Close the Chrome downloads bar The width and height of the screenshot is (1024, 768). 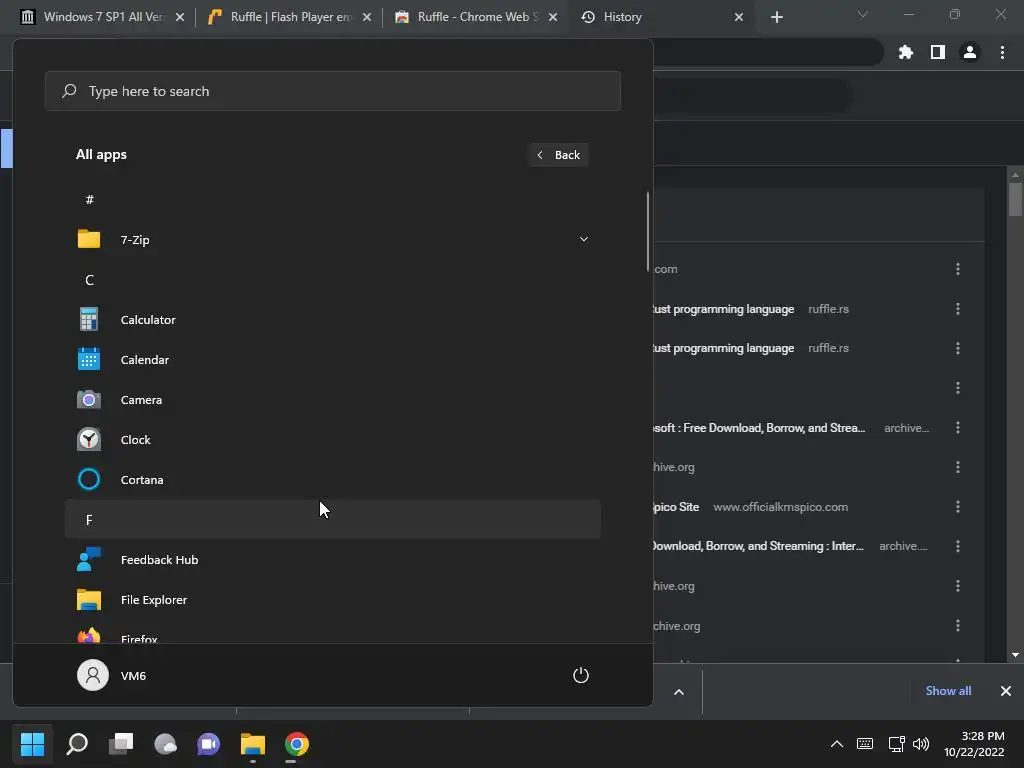(x=1006, y=691)
